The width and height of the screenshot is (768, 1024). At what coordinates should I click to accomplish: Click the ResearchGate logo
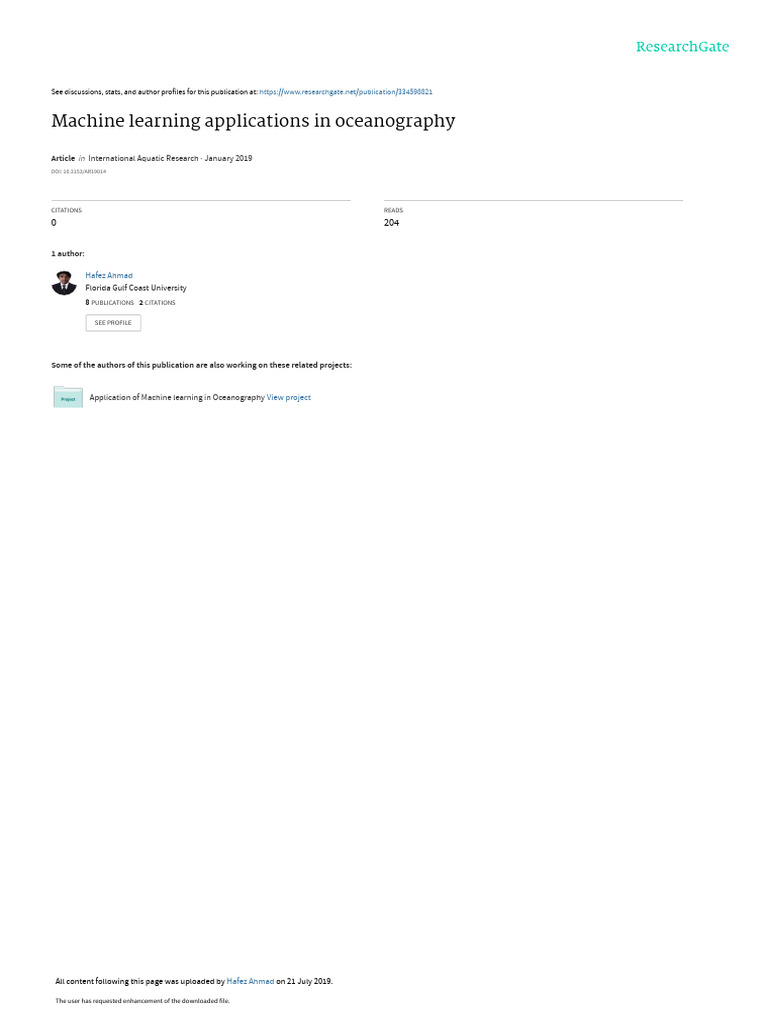[682, 47]
